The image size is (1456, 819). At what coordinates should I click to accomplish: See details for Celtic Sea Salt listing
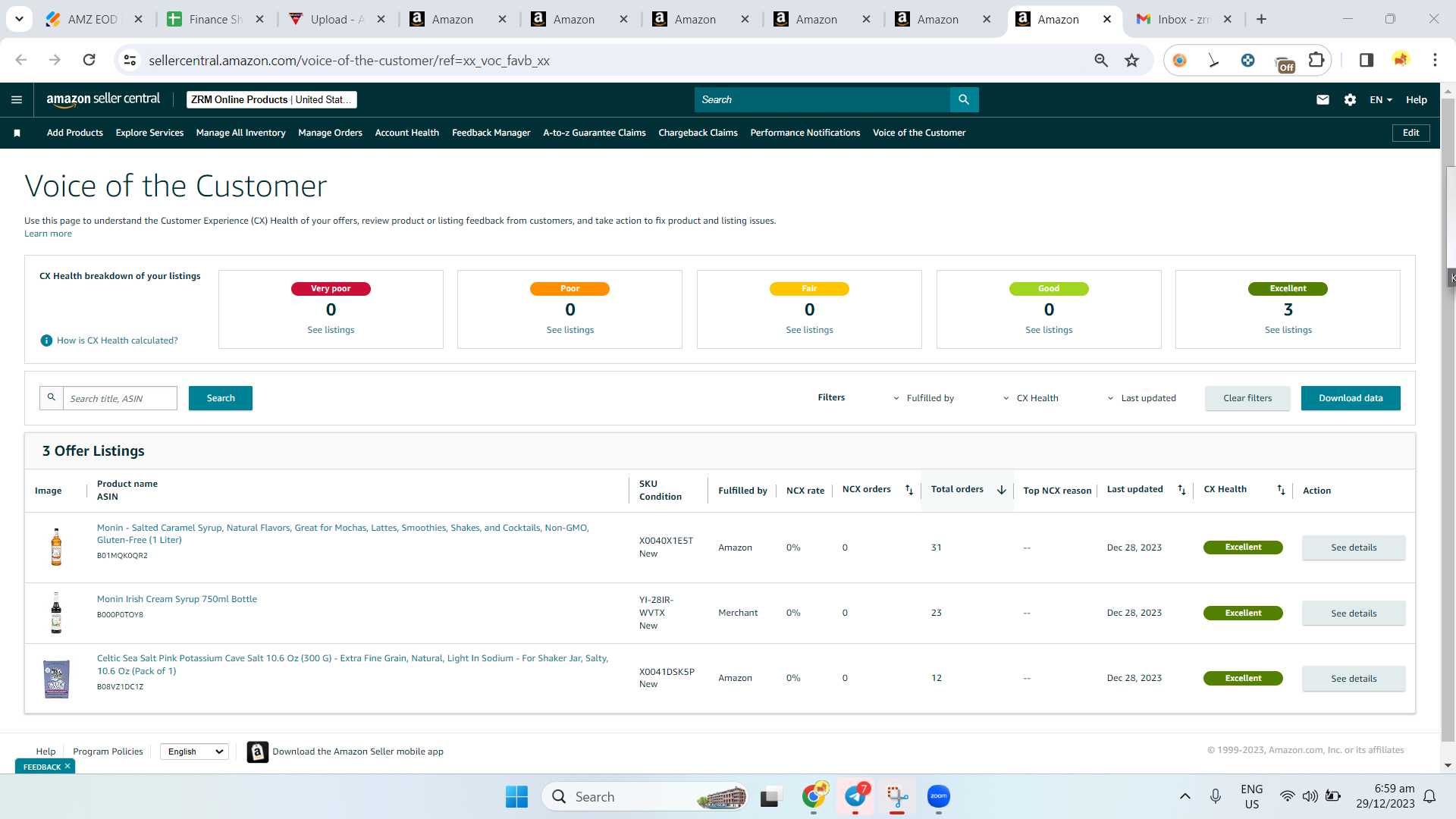[x=1354, y=678]
